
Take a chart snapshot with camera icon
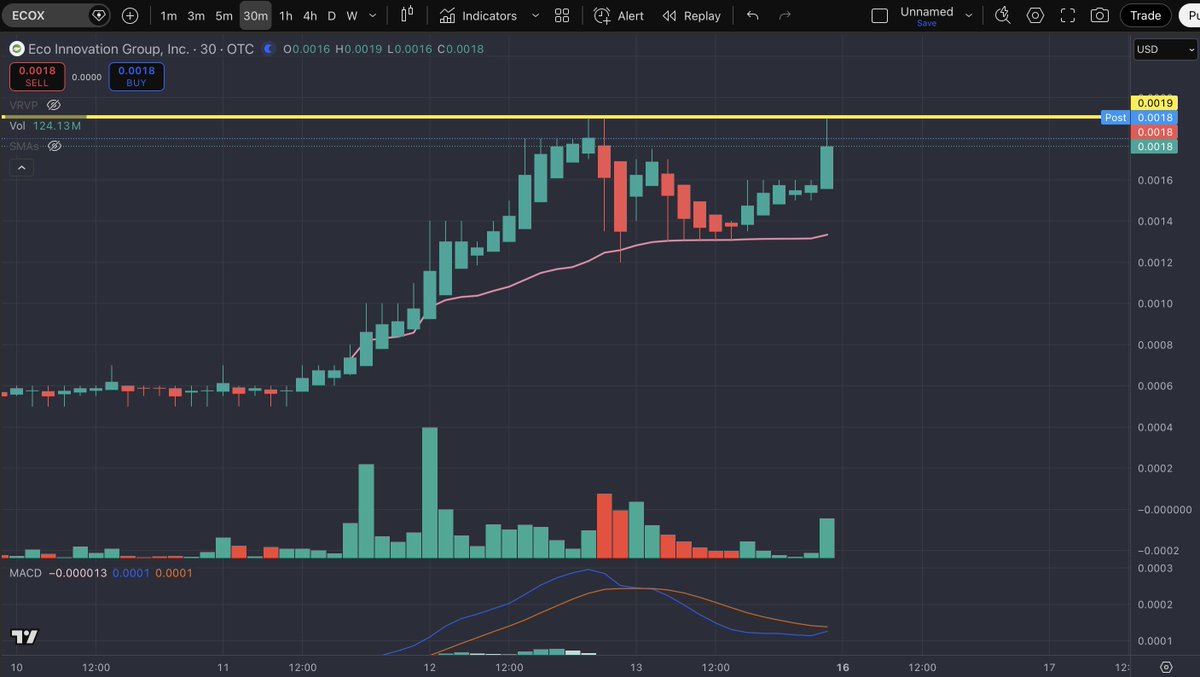pyautogui.click(x=1100, y=16)
